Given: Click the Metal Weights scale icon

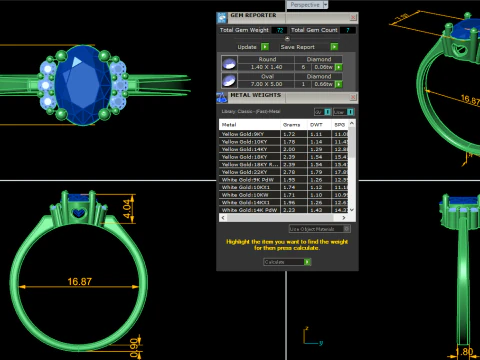Looking at the screenshot, I should coord(222,97).
